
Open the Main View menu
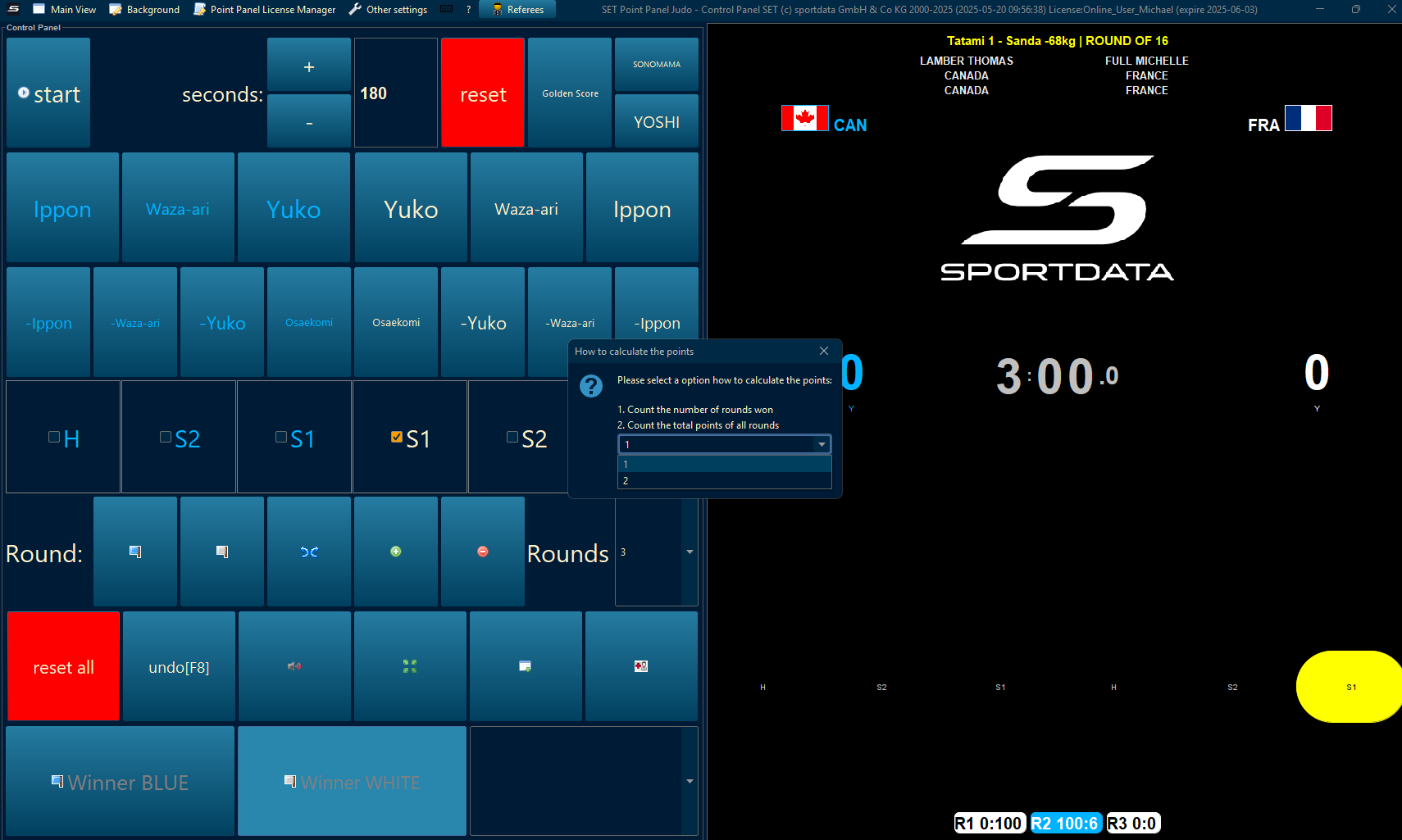pyautogui.click(x=65, y=10)
